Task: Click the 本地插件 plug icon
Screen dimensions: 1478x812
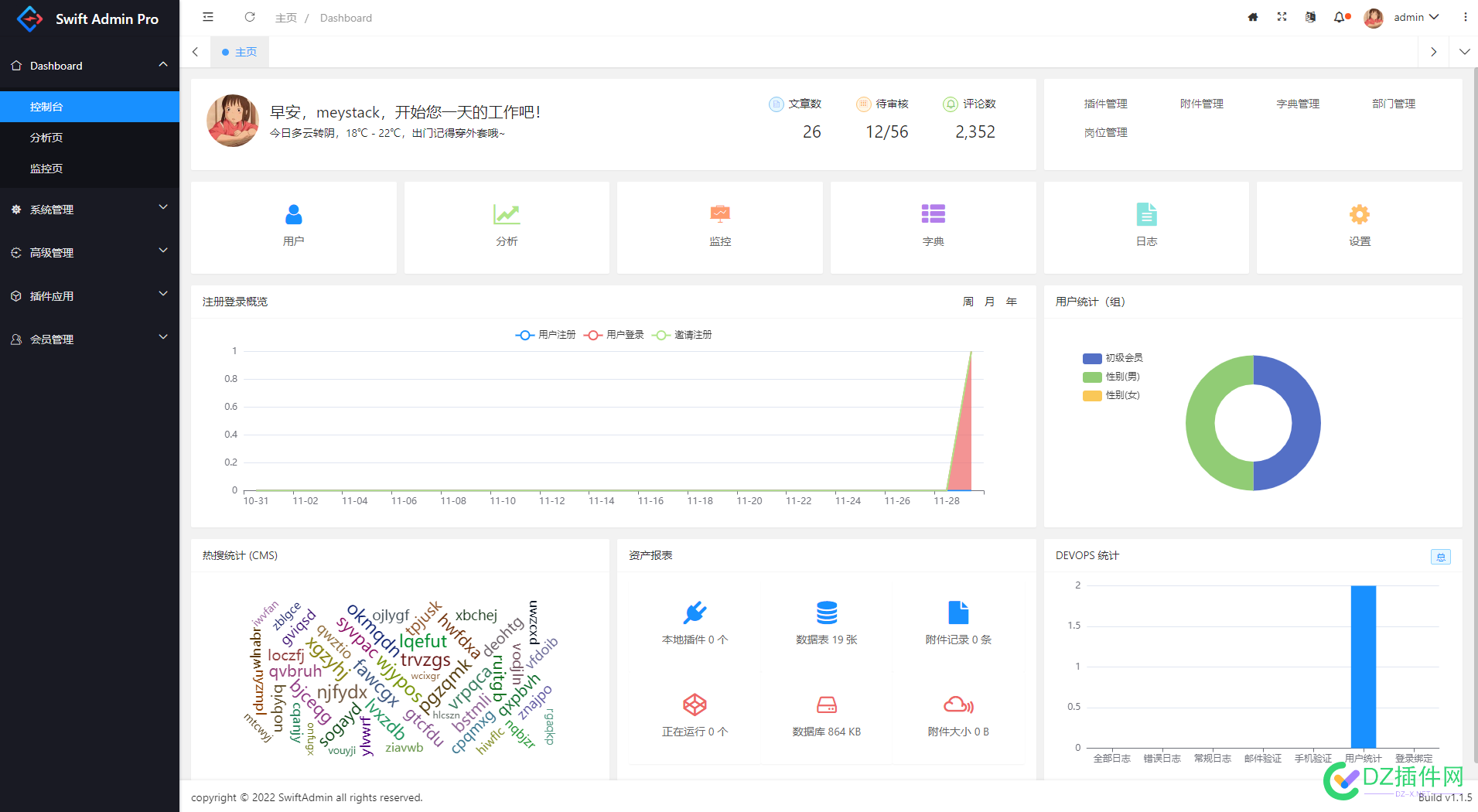Action: tap(695, 612)
